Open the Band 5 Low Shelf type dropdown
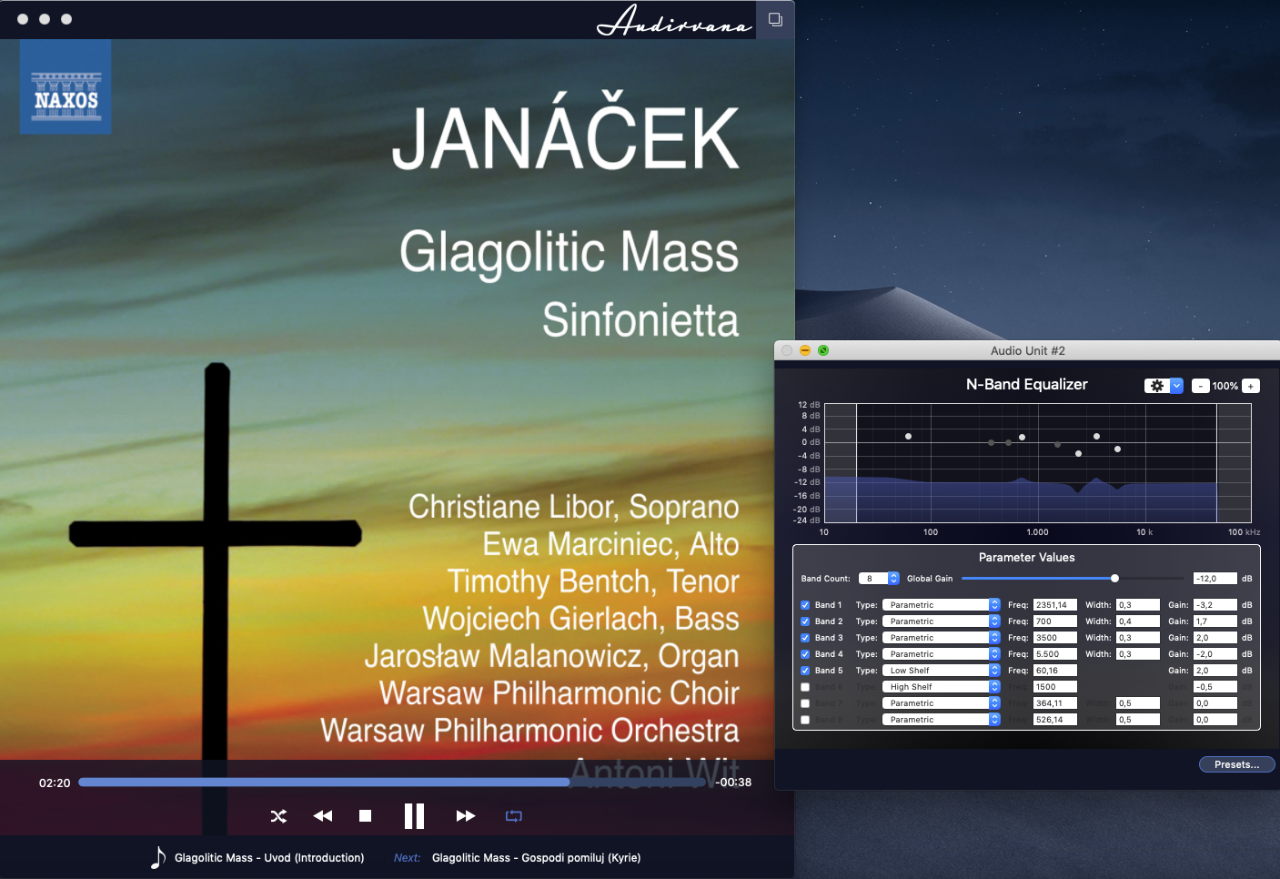The height and width of the screenshot is (879, 1280). pyautogui.click(x=941, y=670)
